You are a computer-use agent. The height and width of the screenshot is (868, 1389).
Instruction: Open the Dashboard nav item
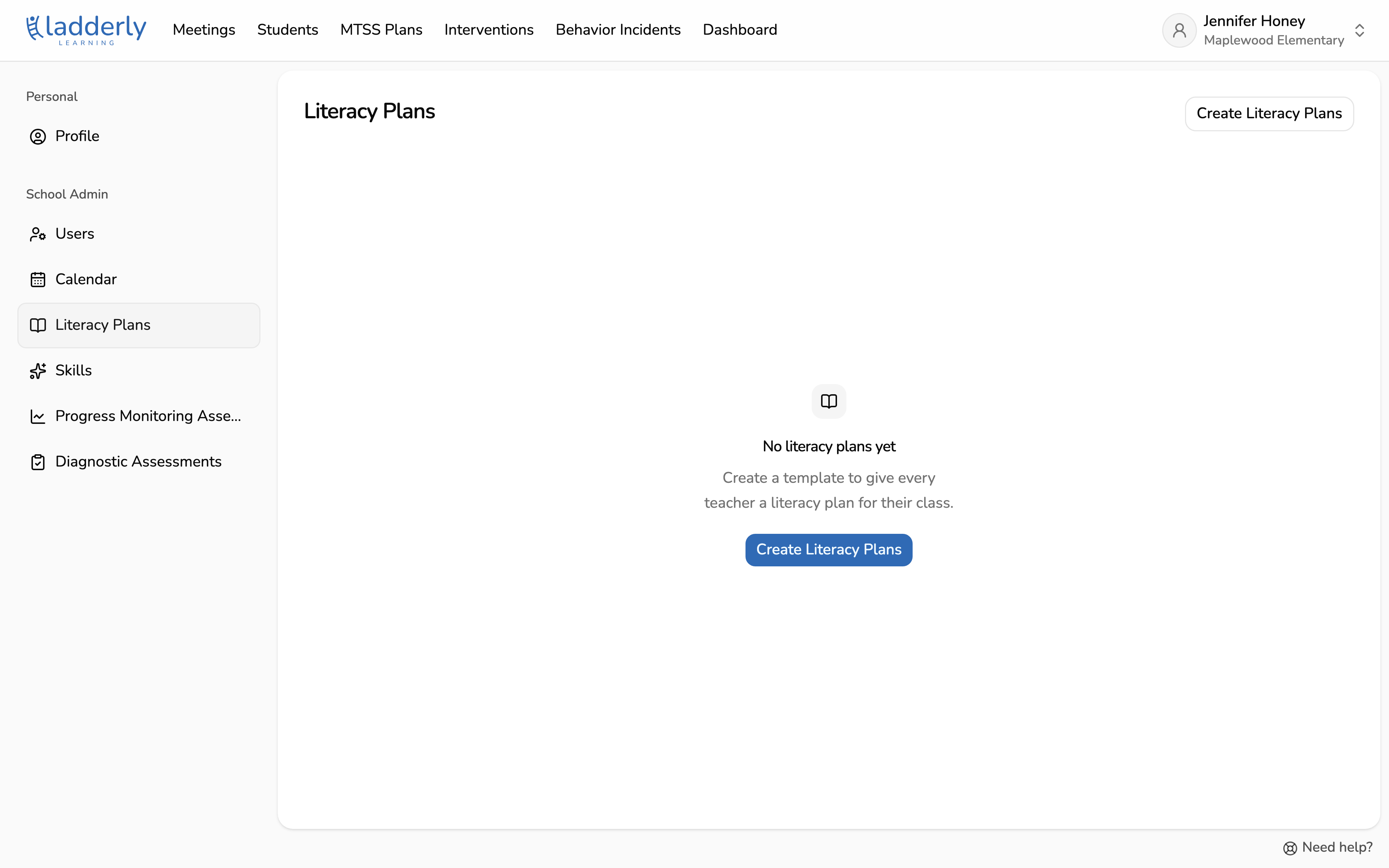pos(740,30)
